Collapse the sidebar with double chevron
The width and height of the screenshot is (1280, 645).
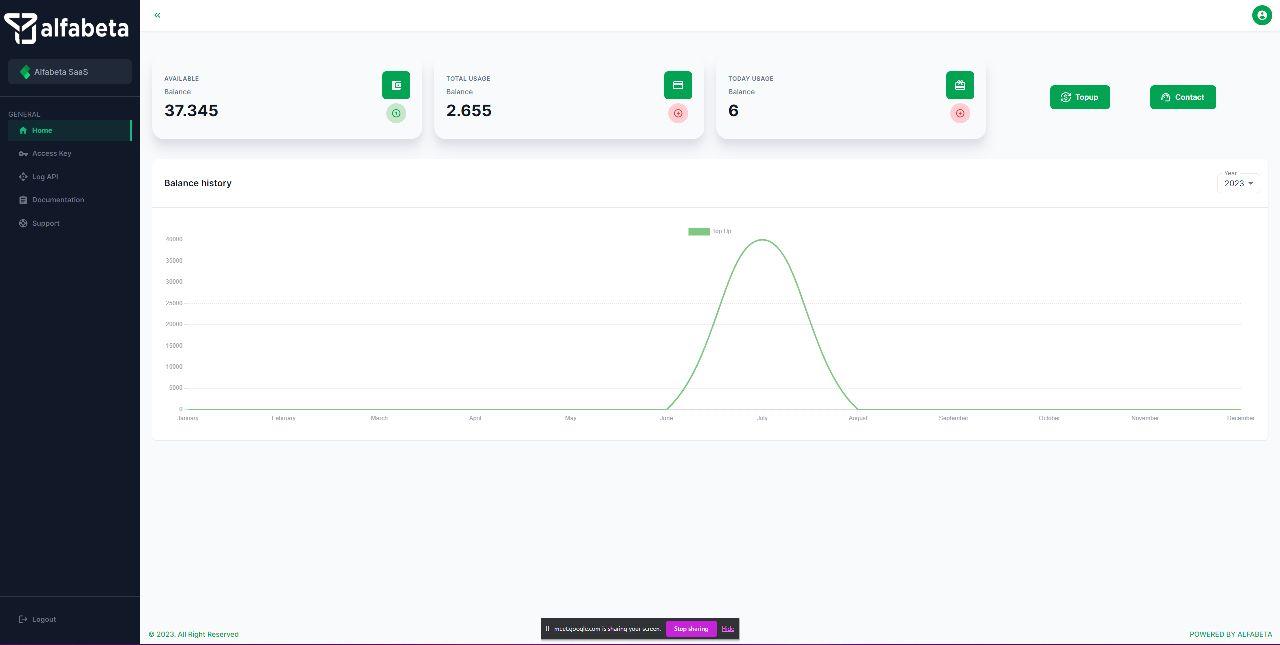[x=158, y=15]
